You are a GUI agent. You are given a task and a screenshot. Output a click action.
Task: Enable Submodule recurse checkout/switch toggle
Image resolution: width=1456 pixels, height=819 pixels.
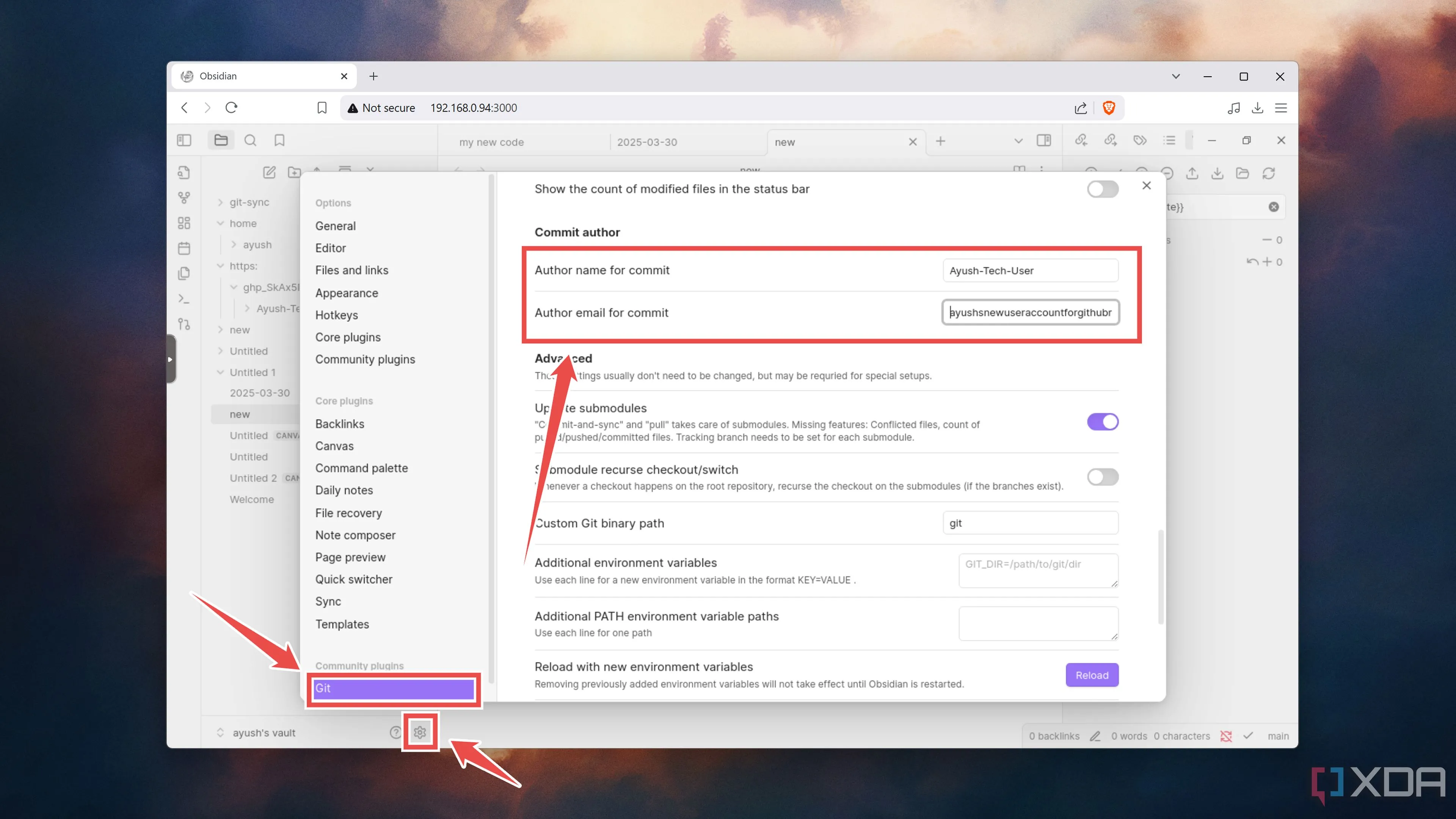(1103, 477)
